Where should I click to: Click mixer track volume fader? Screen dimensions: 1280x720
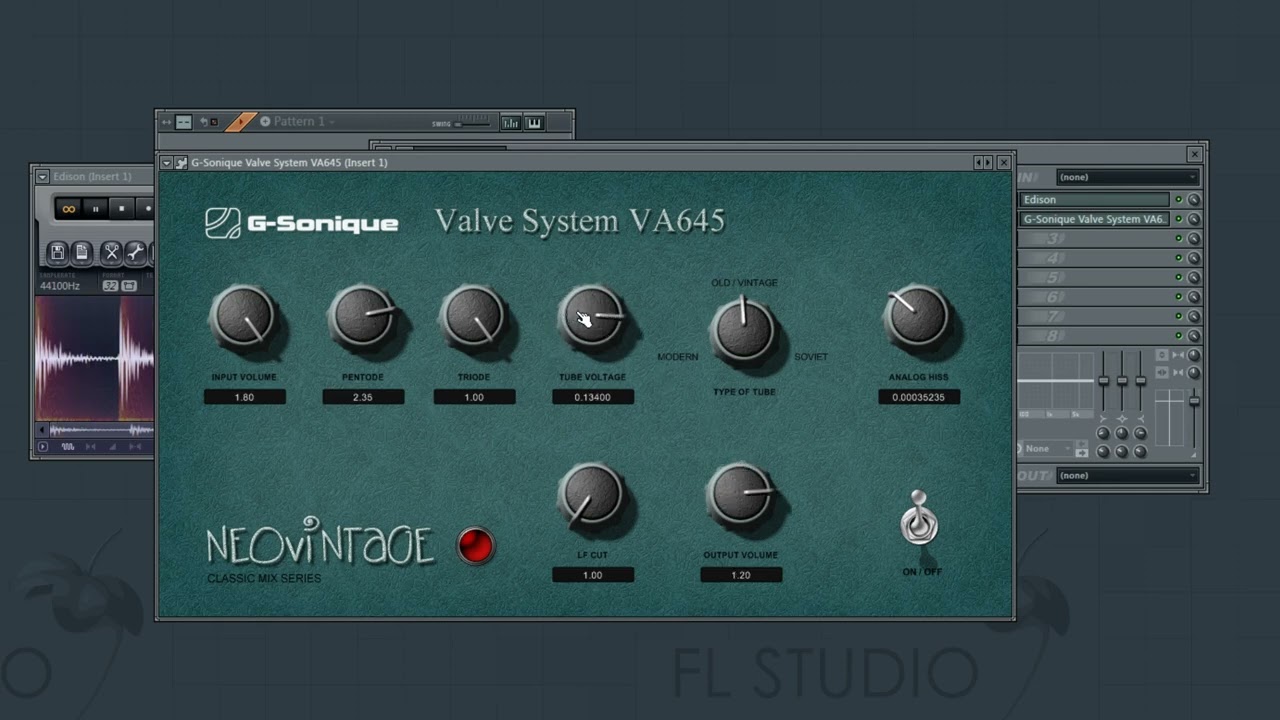(x=1193, y=402)
